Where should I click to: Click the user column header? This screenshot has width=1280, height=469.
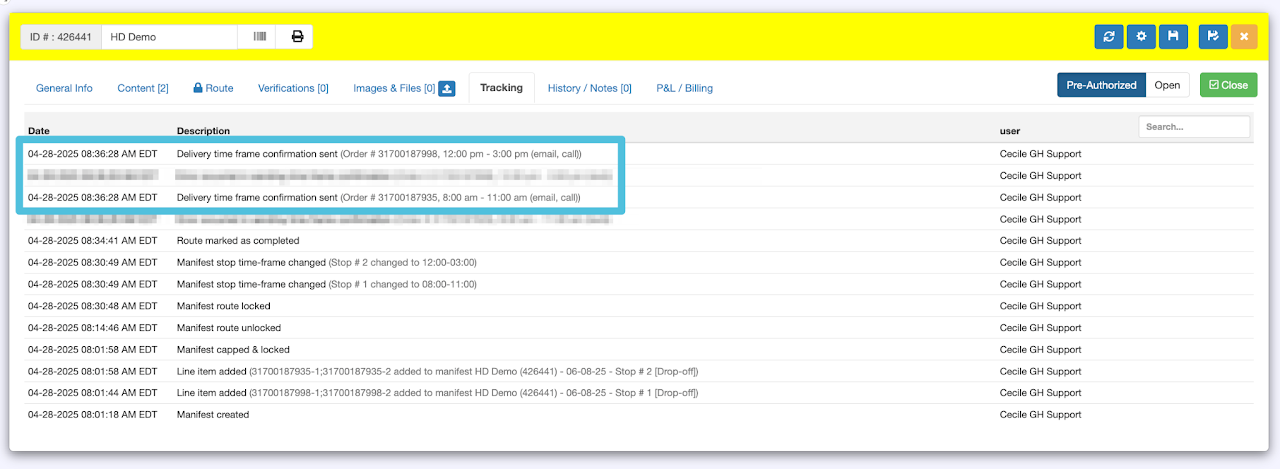click(1010, 131)
